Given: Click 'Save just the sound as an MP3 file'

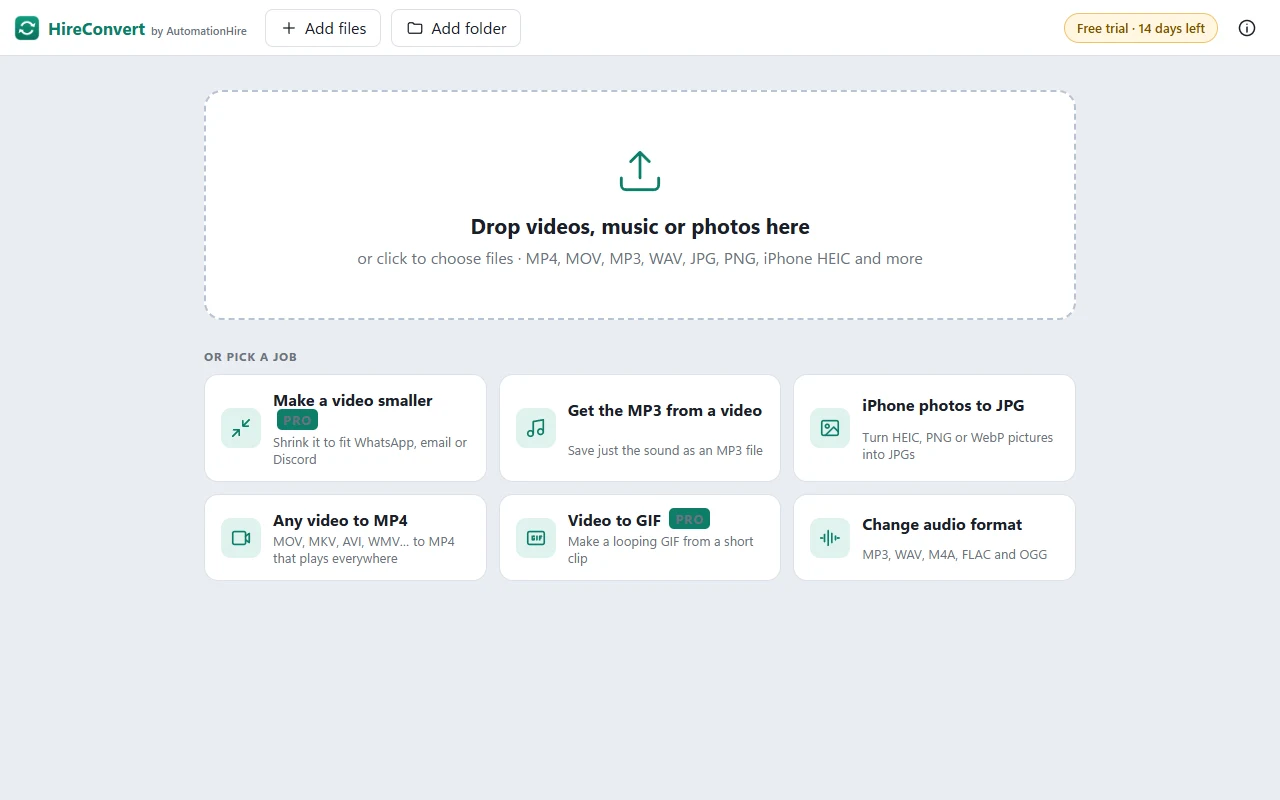Looking at the screenshot, I should tap(665, 451).
